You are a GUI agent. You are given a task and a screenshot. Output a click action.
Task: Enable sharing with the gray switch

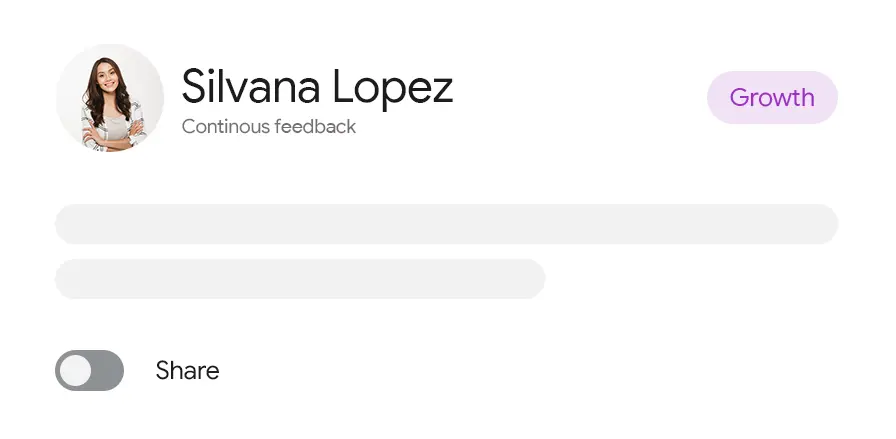[x=89, y=371]
